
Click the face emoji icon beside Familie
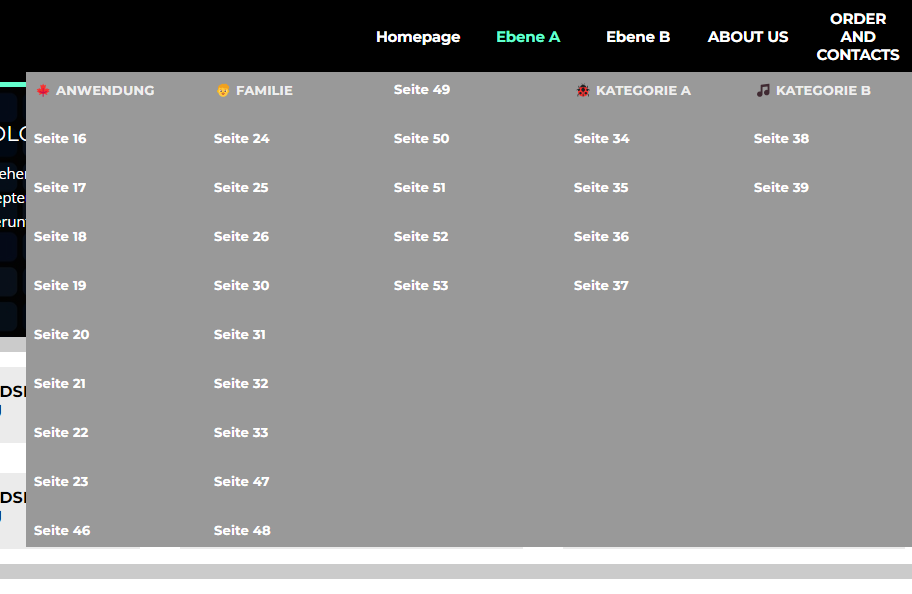(223, 91)
